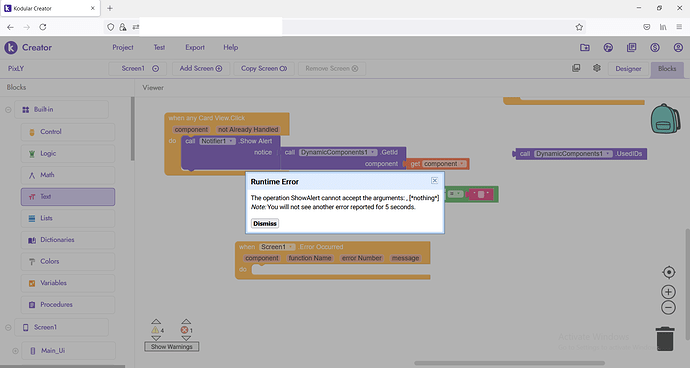Dismiss the Runtime Error dialog
The height and width of the screenshot is (368, 690).
(x=265, y=224)
